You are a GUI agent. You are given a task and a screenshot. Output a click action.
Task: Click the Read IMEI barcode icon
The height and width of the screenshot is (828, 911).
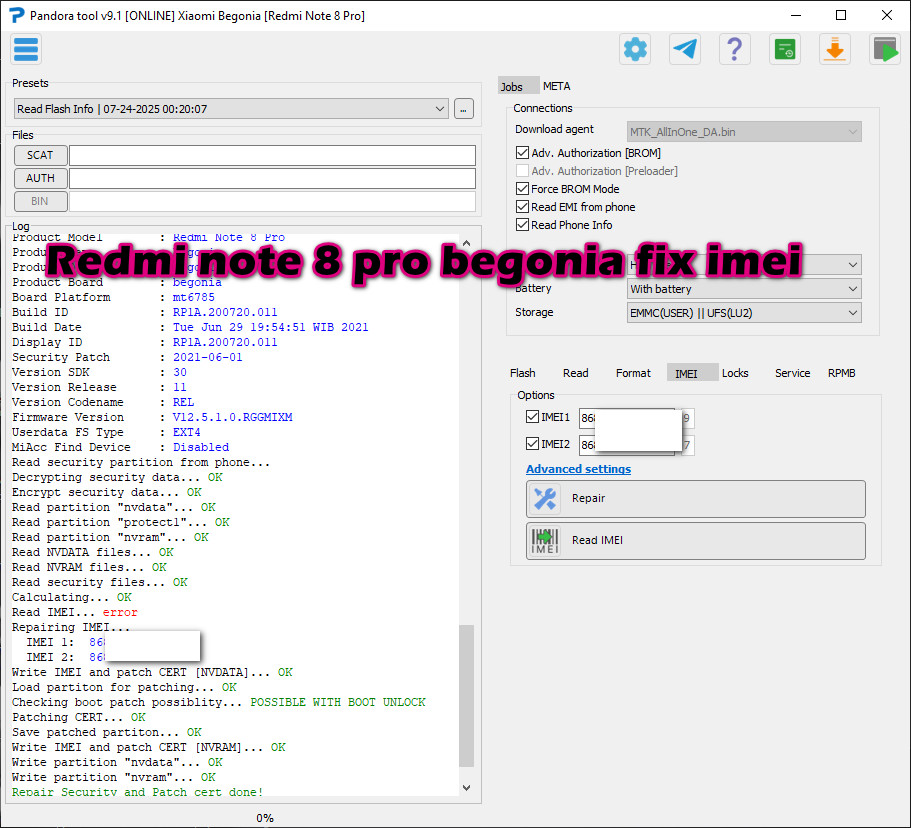[x=544, y=540]
